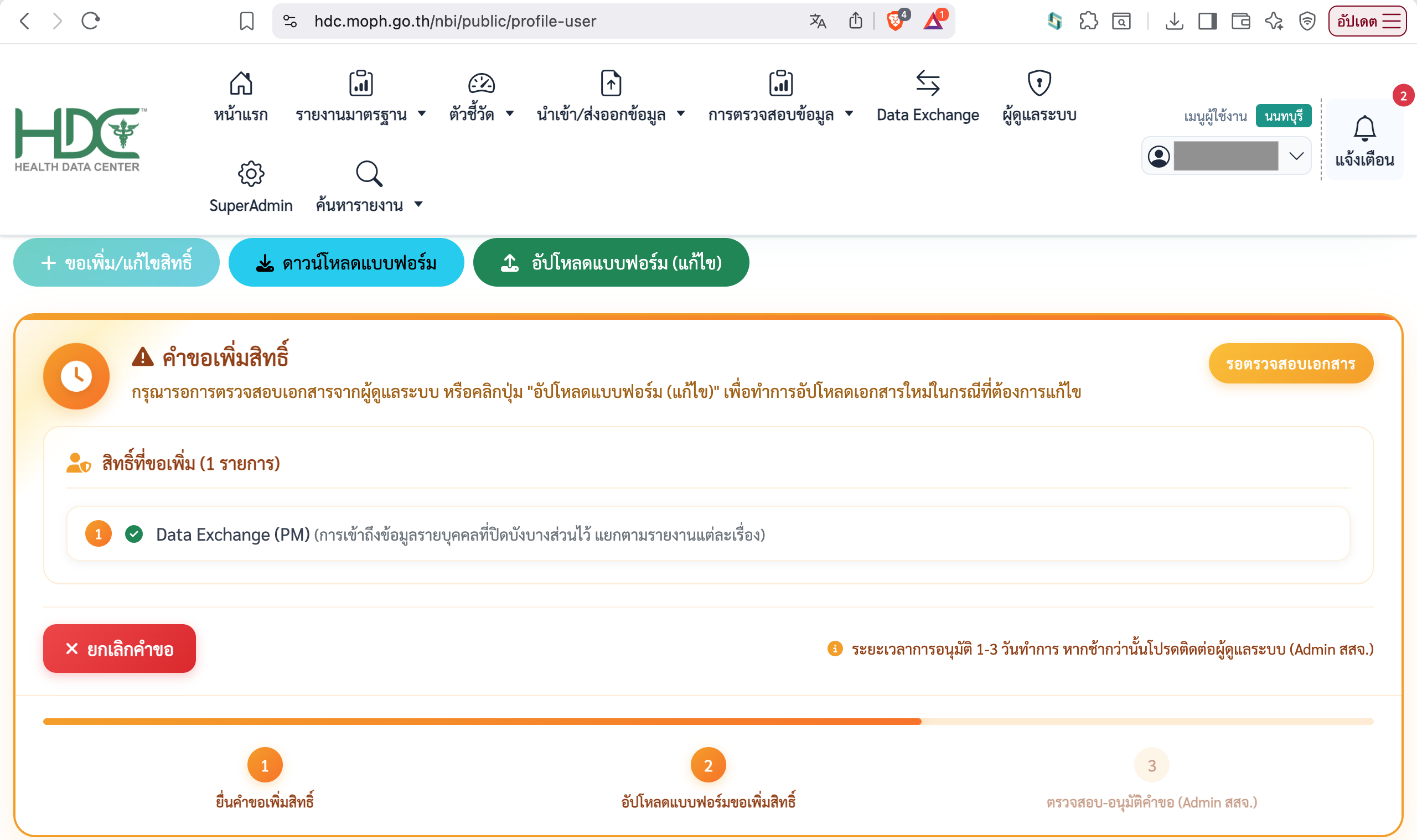Open ค้นหารายงาน magnifier icon
The image size is (1417, 840).
[x=369, y=174]
